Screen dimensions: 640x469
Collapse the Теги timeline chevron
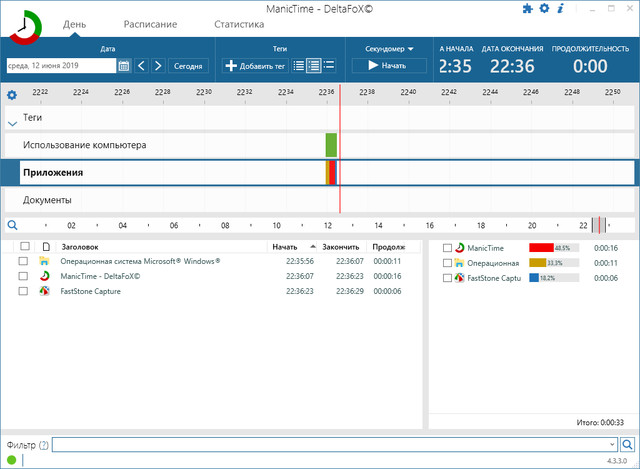tap(12, 123)
